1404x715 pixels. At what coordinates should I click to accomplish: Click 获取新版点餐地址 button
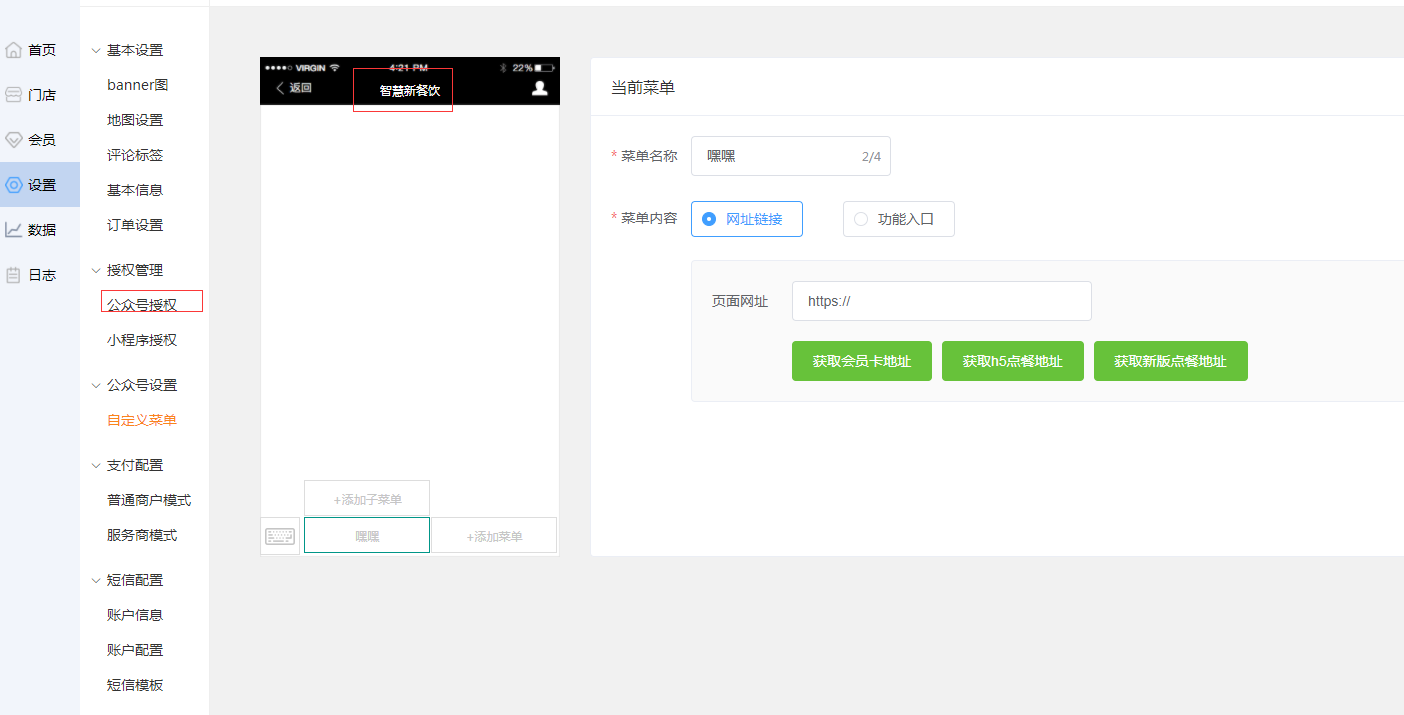click(1171, 361)
